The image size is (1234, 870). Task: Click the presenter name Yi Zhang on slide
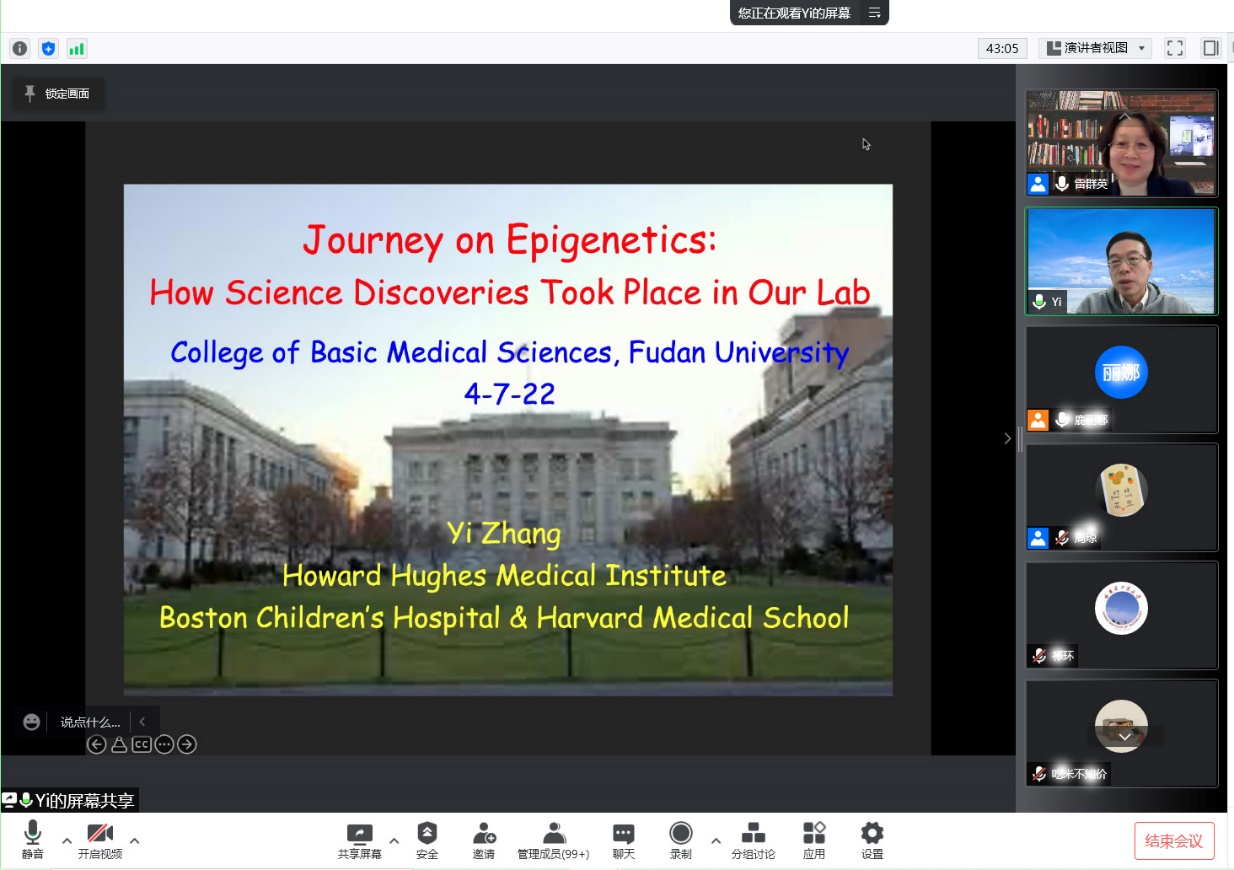click(x=504, y=533)
